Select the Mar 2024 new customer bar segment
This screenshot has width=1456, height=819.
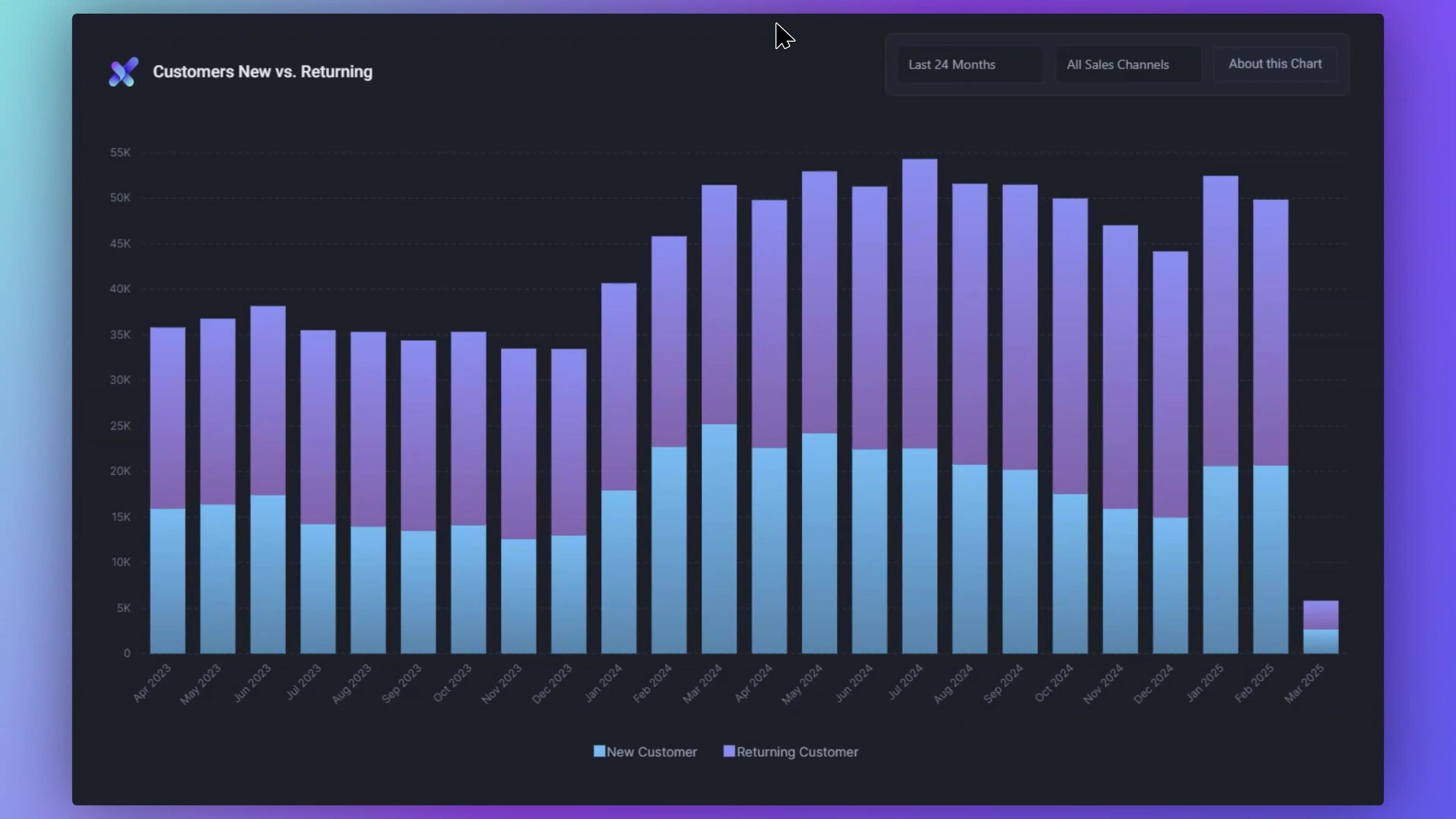pyautogui.click(x=719, y=539)
